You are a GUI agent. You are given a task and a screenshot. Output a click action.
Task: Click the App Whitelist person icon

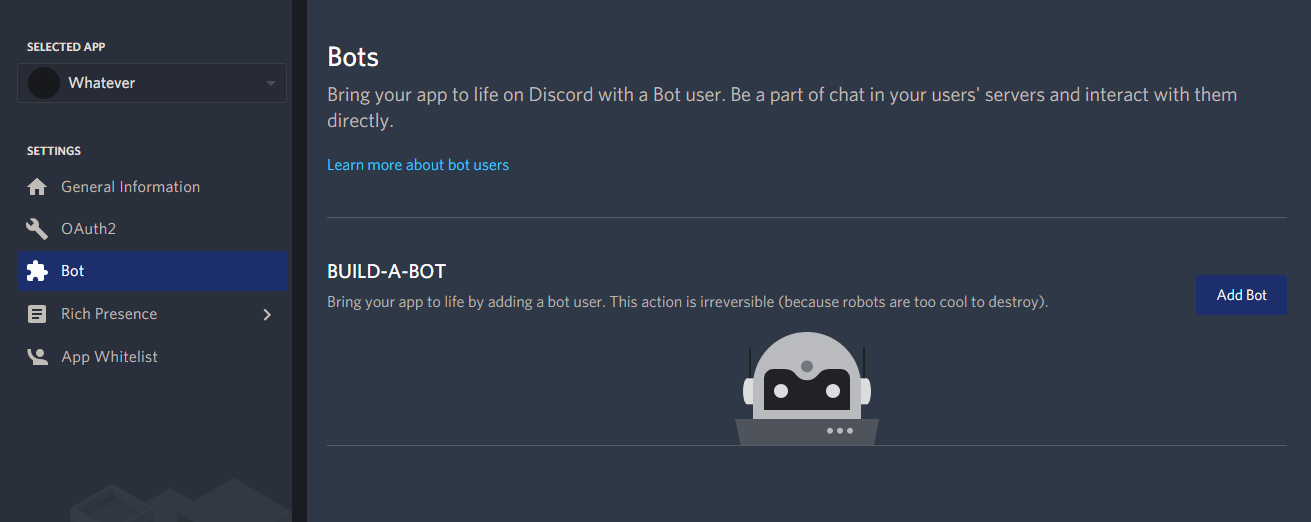pos(37,357)
